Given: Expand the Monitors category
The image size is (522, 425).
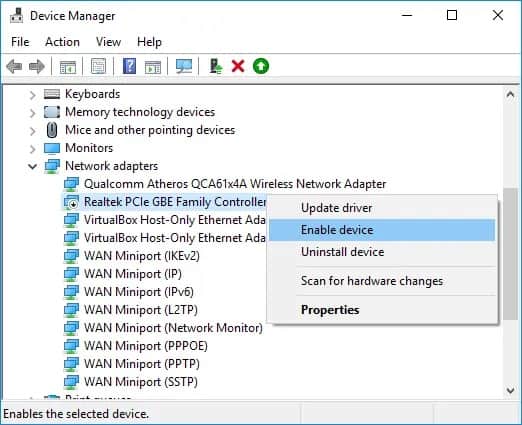Looking at the screenshot, I should tap(32, 149).
